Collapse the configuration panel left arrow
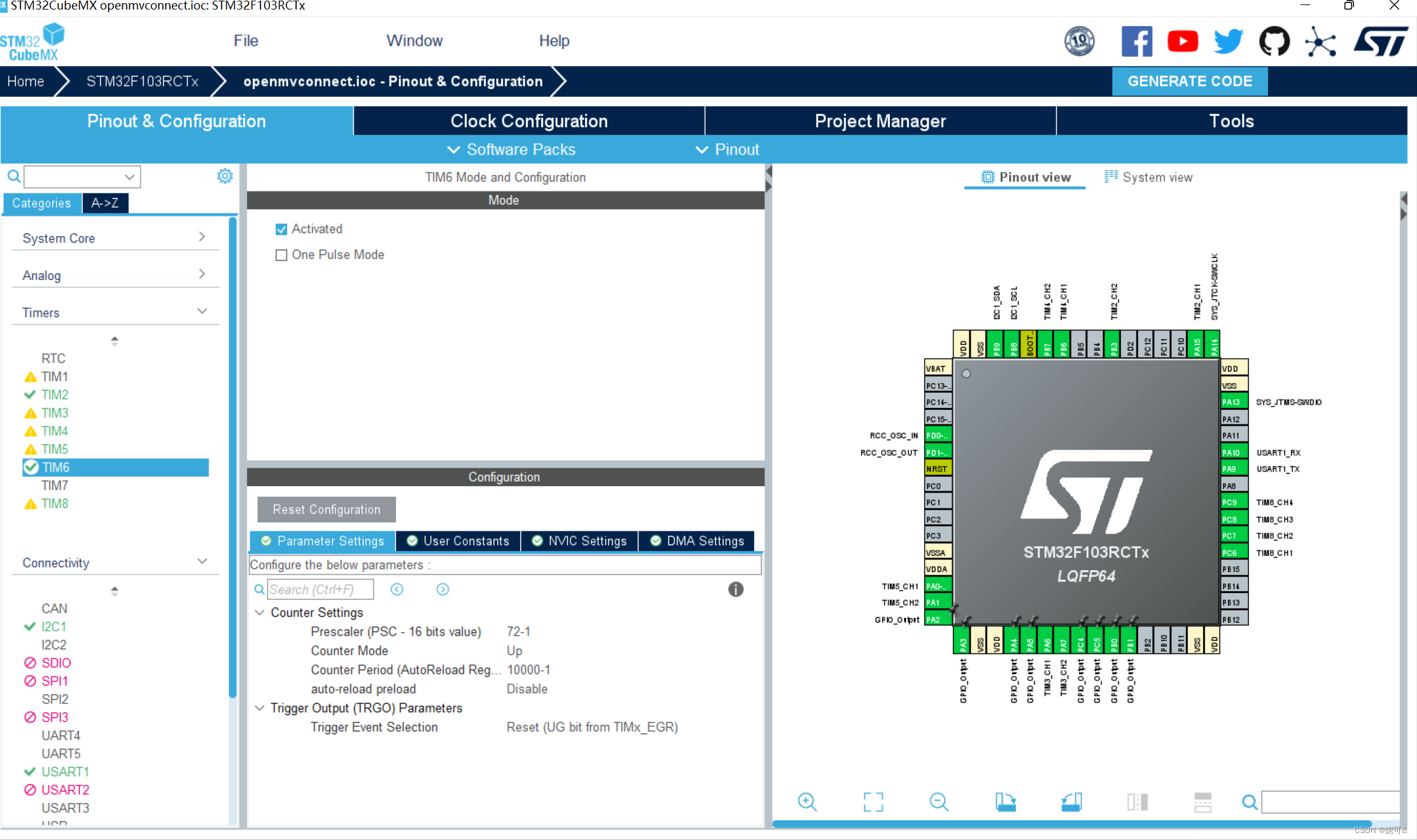 (x=769, y=171)
